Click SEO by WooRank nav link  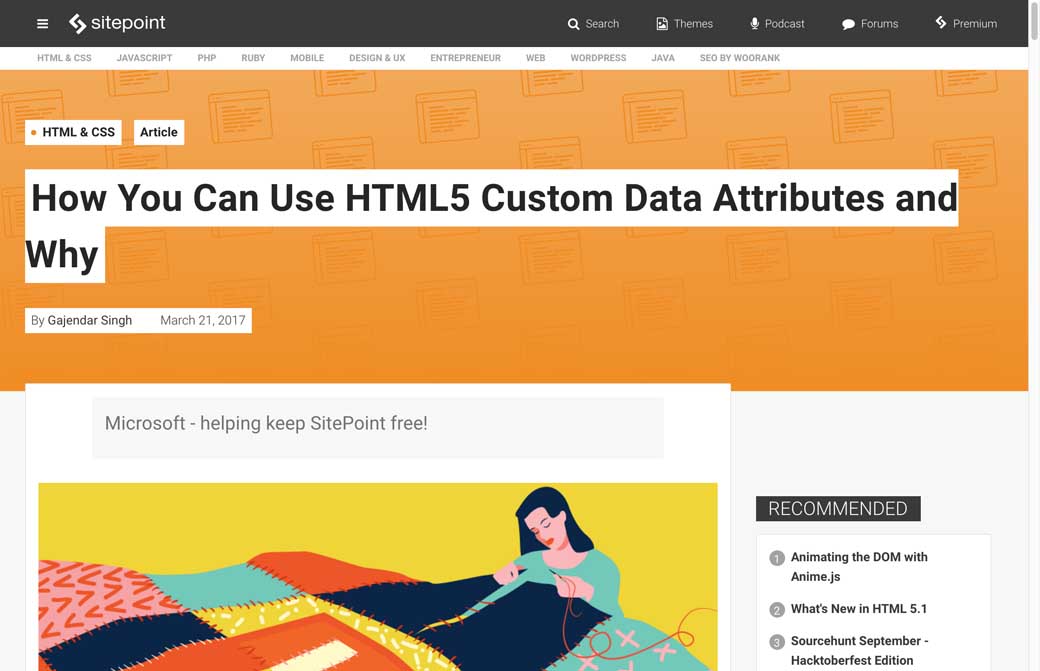[x=739, y=58]
